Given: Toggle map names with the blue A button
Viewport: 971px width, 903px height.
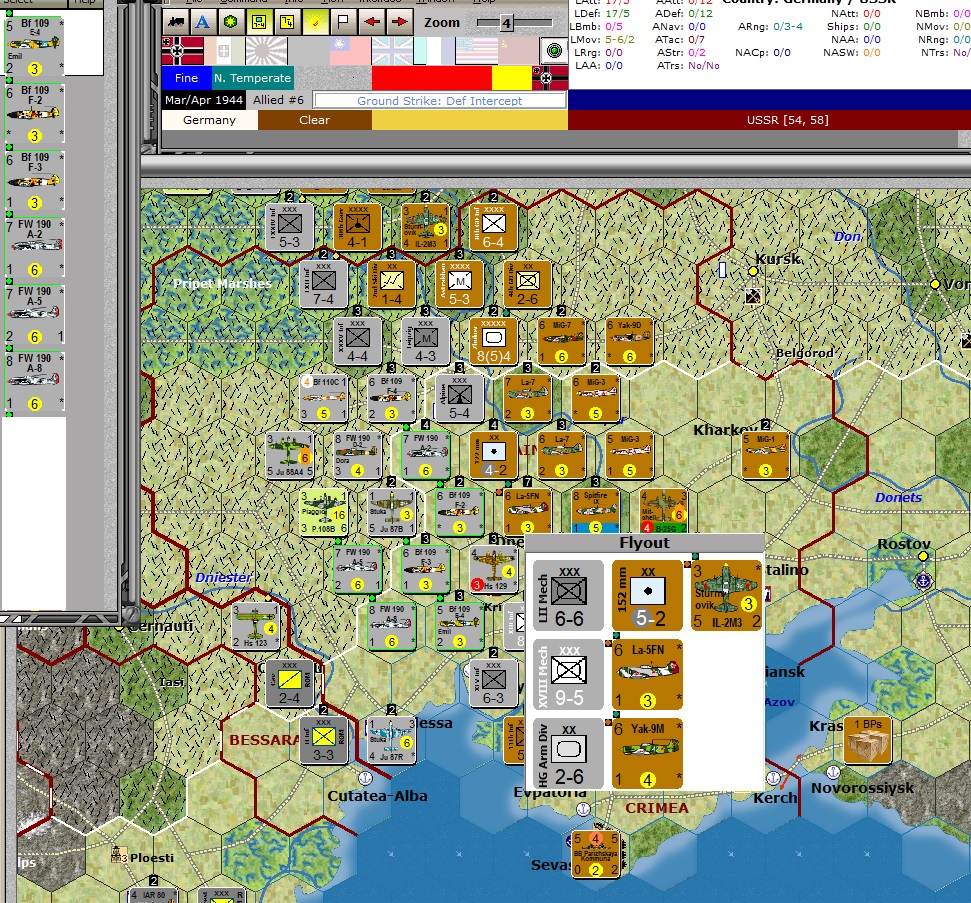Looking at the screenshot, I should 202,22.
